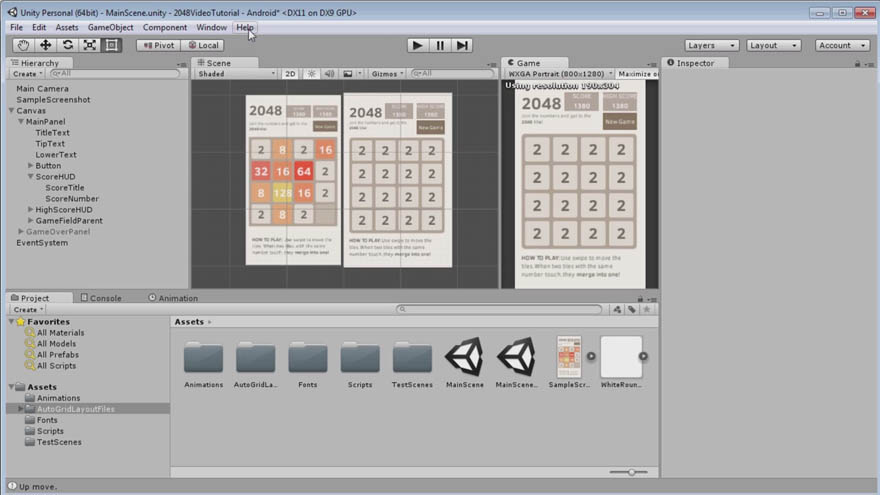Open the Help menu
This screenshot has height=495, width=880.
245,27
